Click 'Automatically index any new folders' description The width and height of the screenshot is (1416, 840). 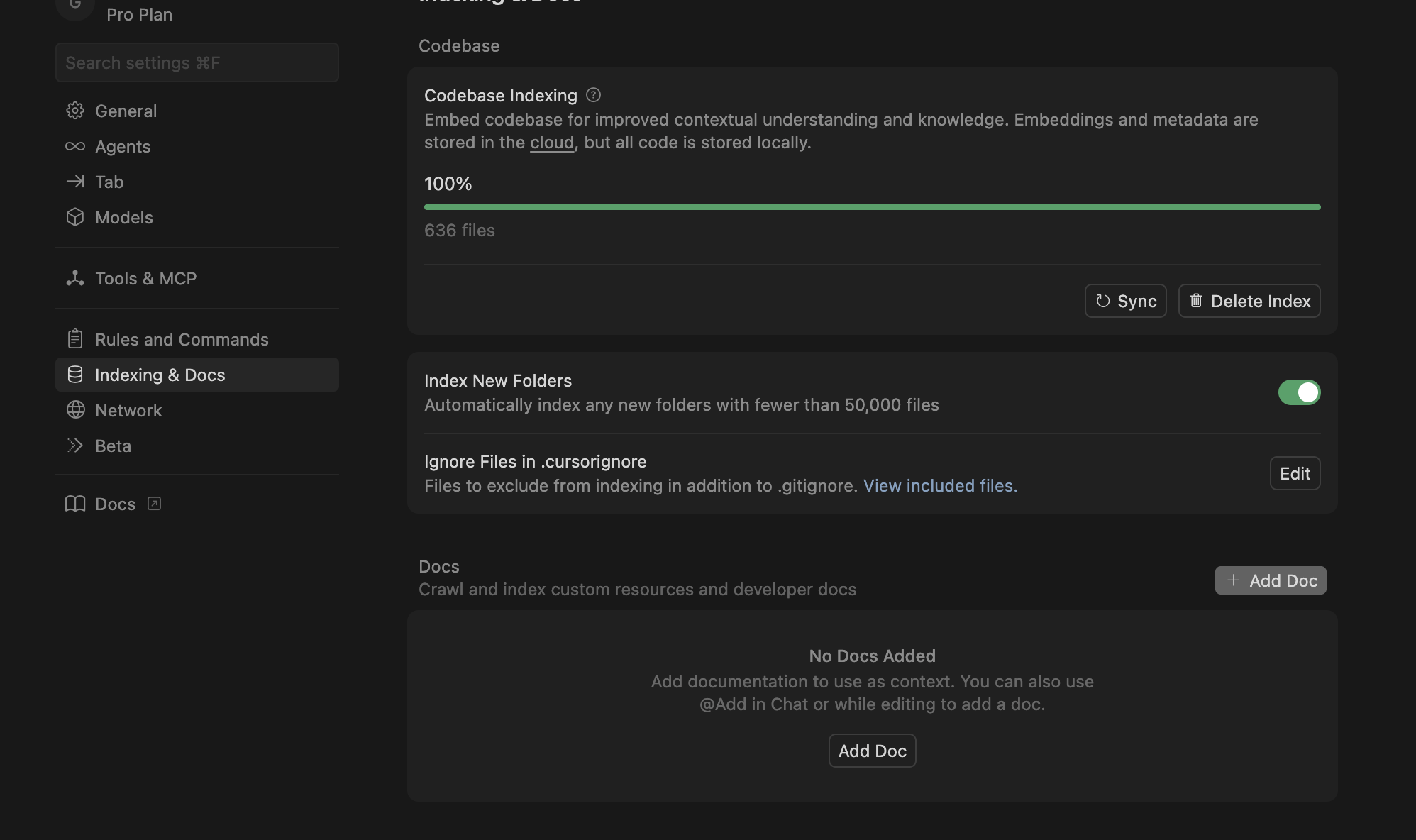[682, 404]
